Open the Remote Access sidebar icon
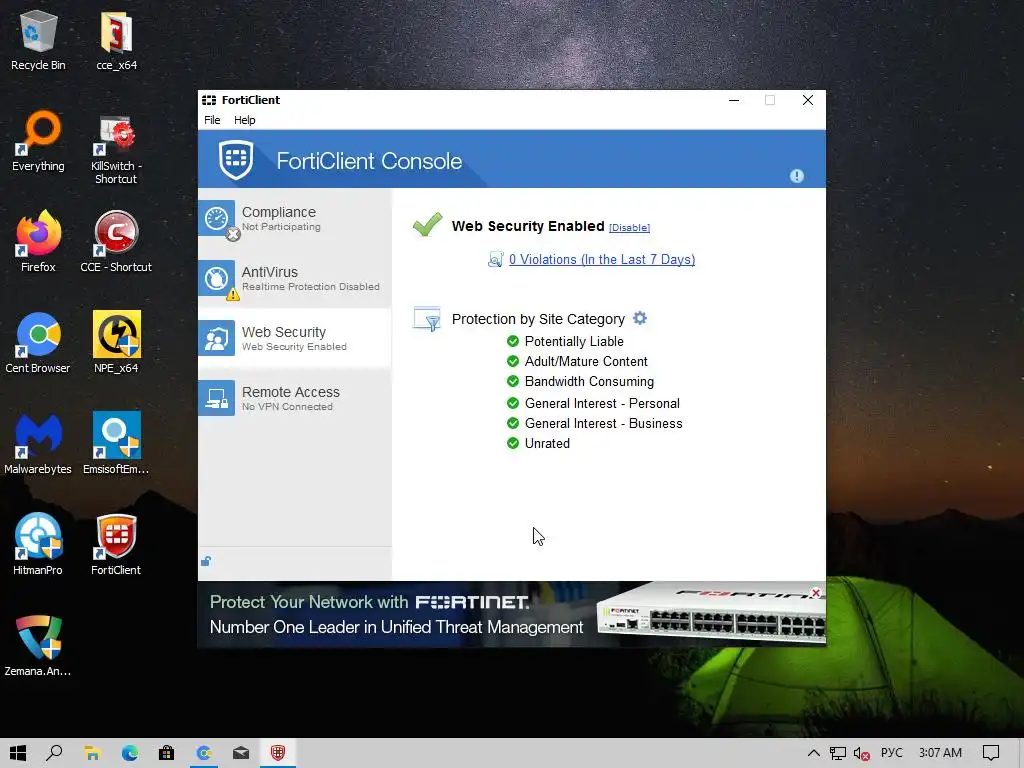Viewport: 1024px width, 768px height. tap(217, 398)
